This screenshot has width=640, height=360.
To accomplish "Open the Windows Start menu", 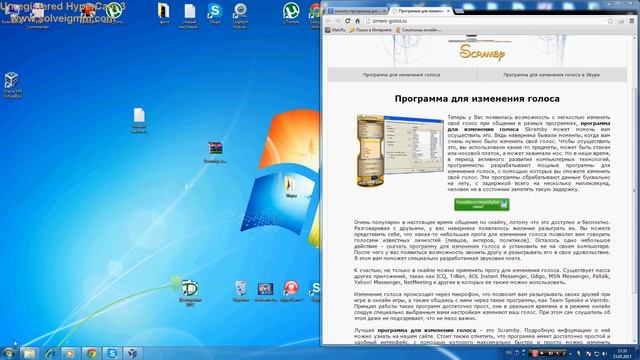I will coord(8,353).
